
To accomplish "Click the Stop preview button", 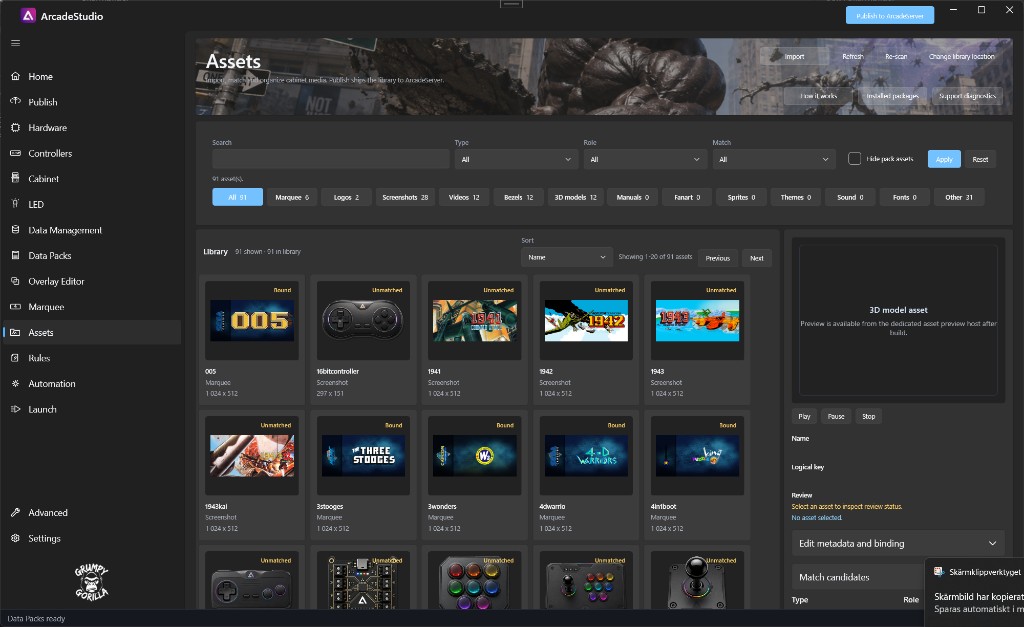I will (869, 416).
